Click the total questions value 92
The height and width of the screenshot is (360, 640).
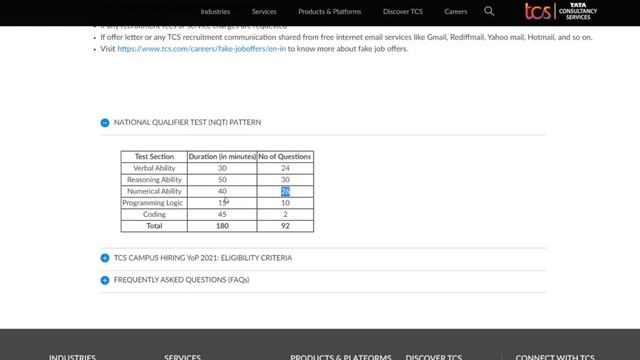285,226
